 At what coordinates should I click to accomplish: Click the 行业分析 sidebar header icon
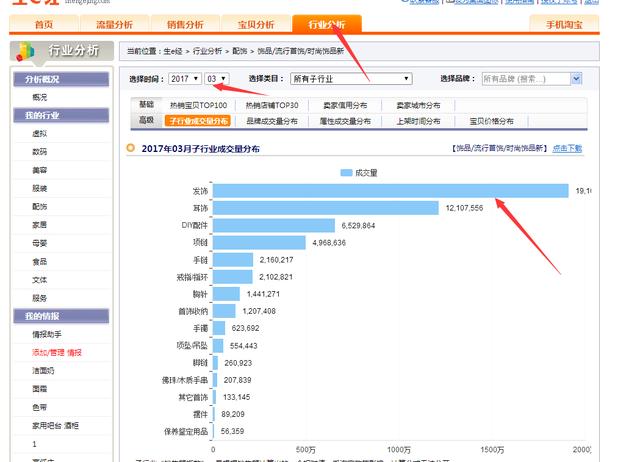(x=26, y=51)
